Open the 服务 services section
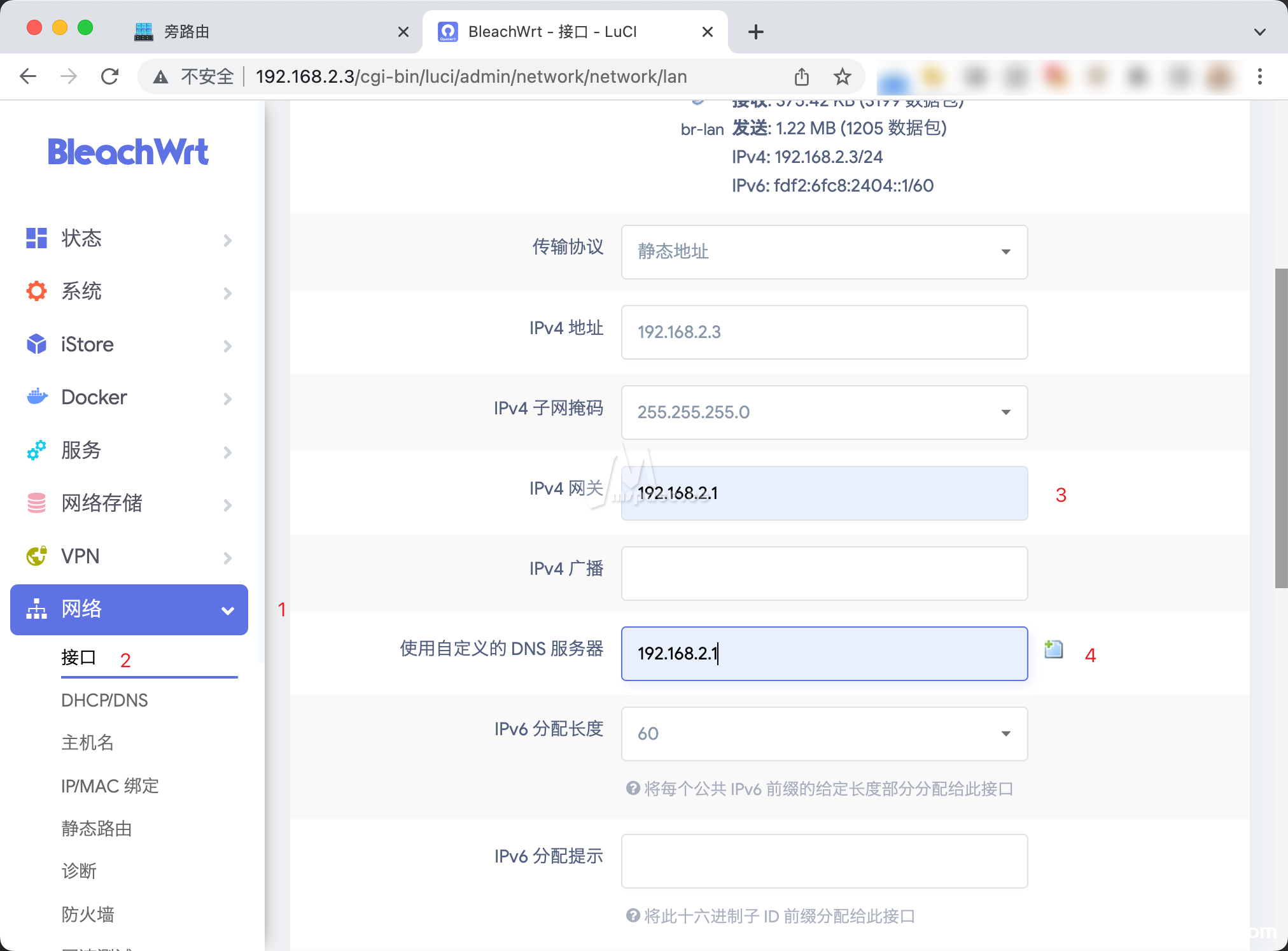The height and width of the screenshot is (951, 1288). 80,450
